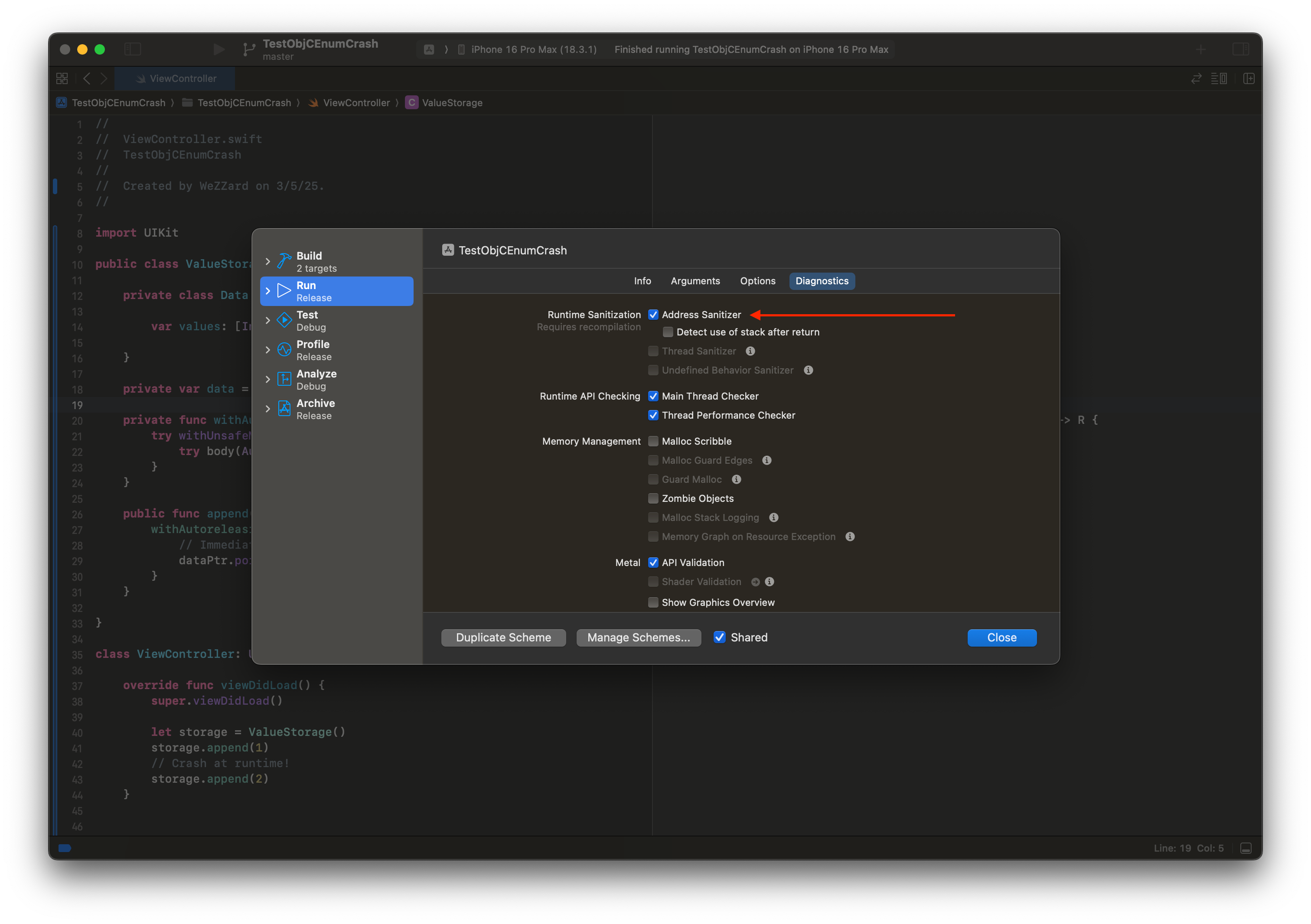This screenshot has width=1311, height=924.
Task: Toggle the navigator sidebar icon
Action: [133, 49]
